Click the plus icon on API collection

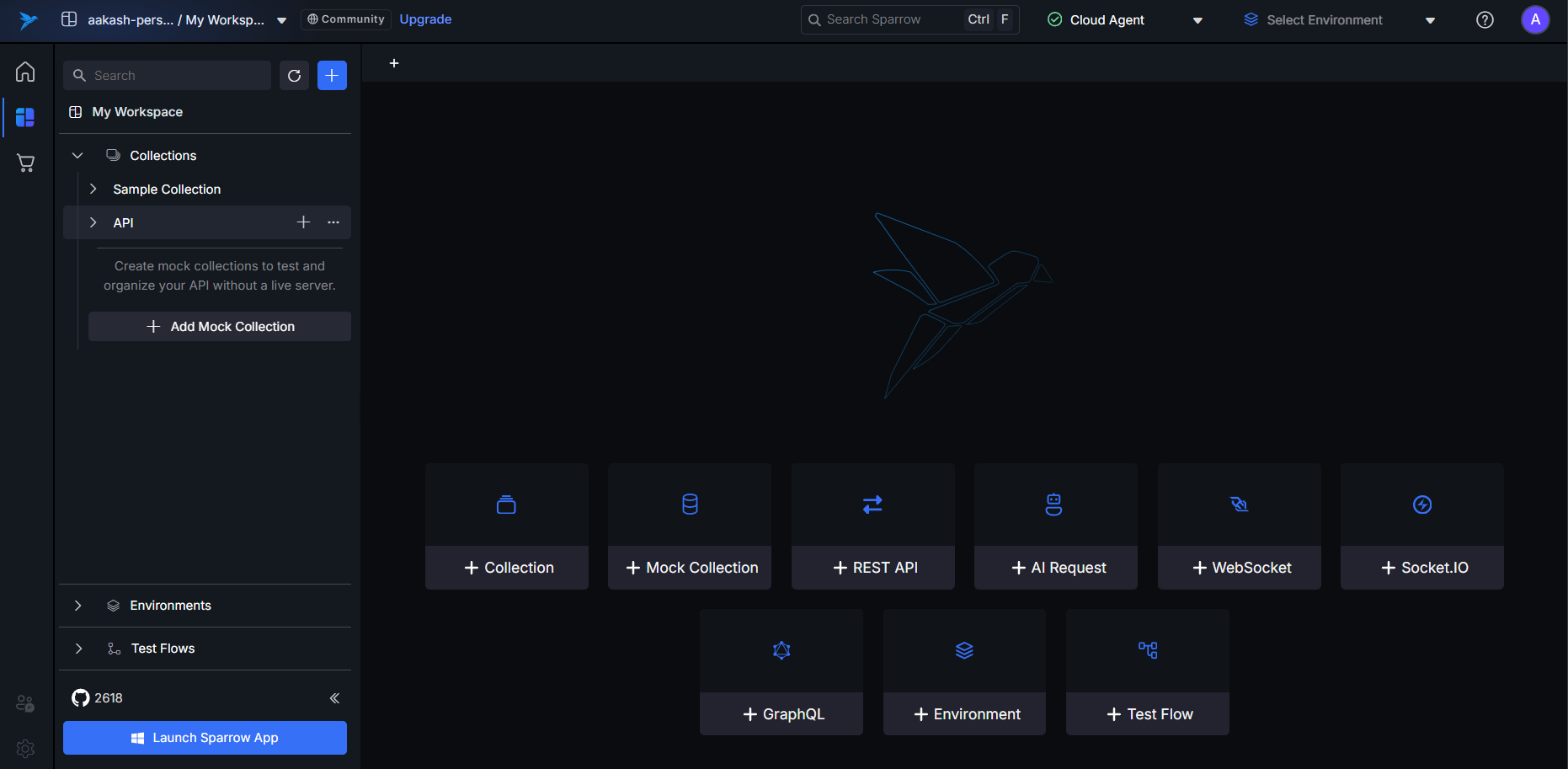(303, 222)
